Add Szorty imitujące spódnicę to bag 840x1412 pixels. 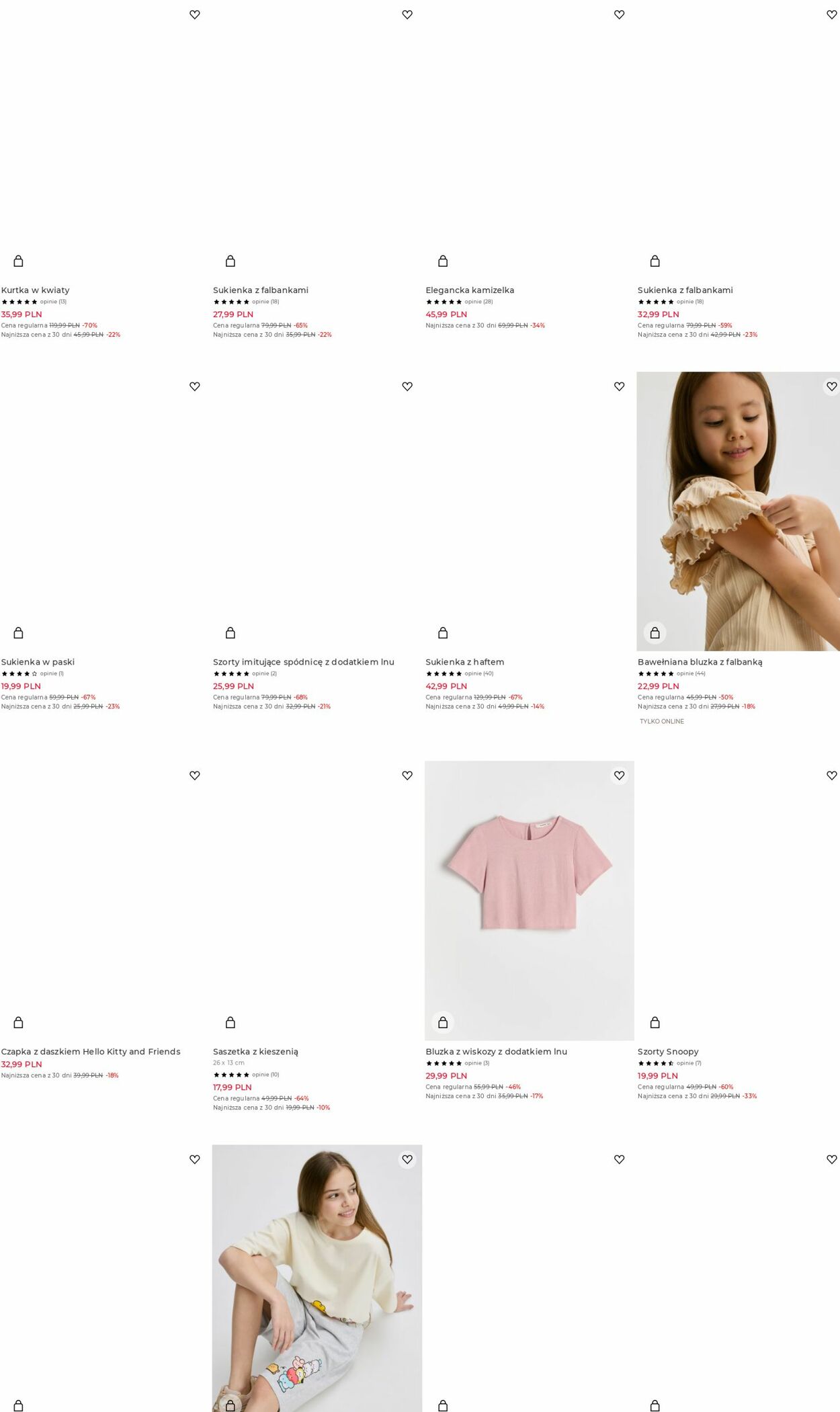[x=230, y=632]
